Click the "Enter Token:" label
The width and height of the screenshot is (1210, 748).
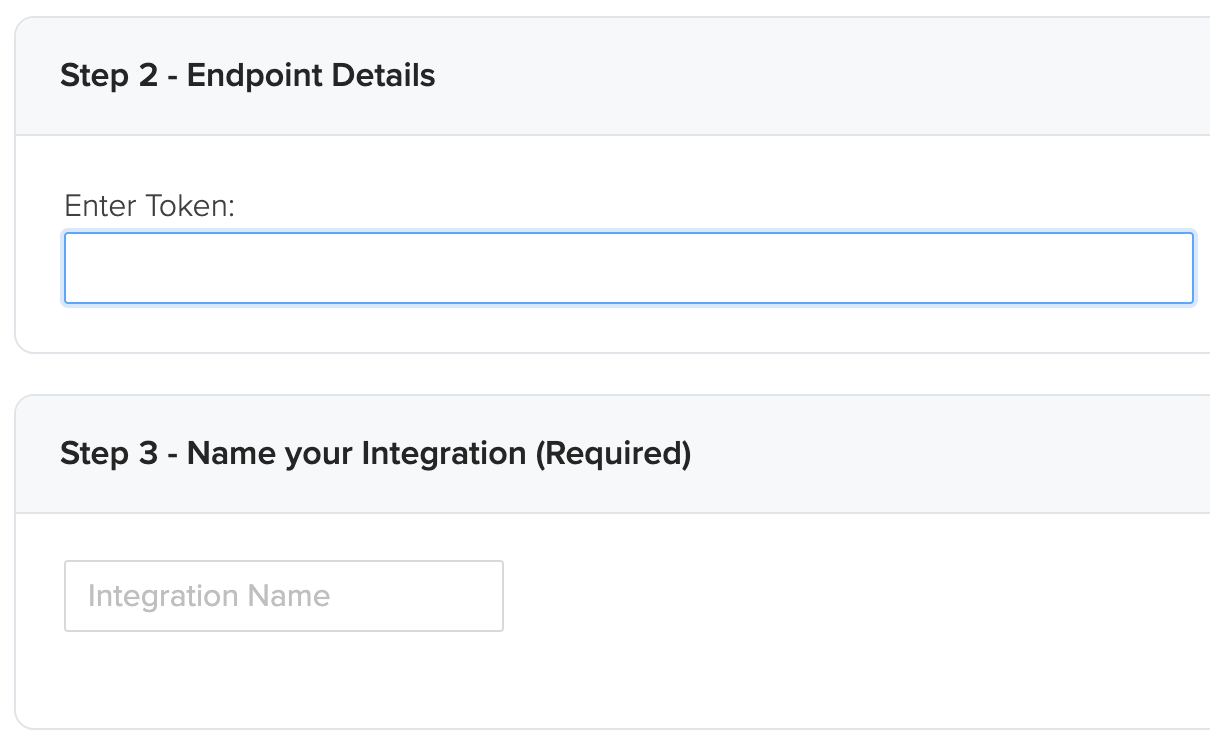(x=149, y=206)
